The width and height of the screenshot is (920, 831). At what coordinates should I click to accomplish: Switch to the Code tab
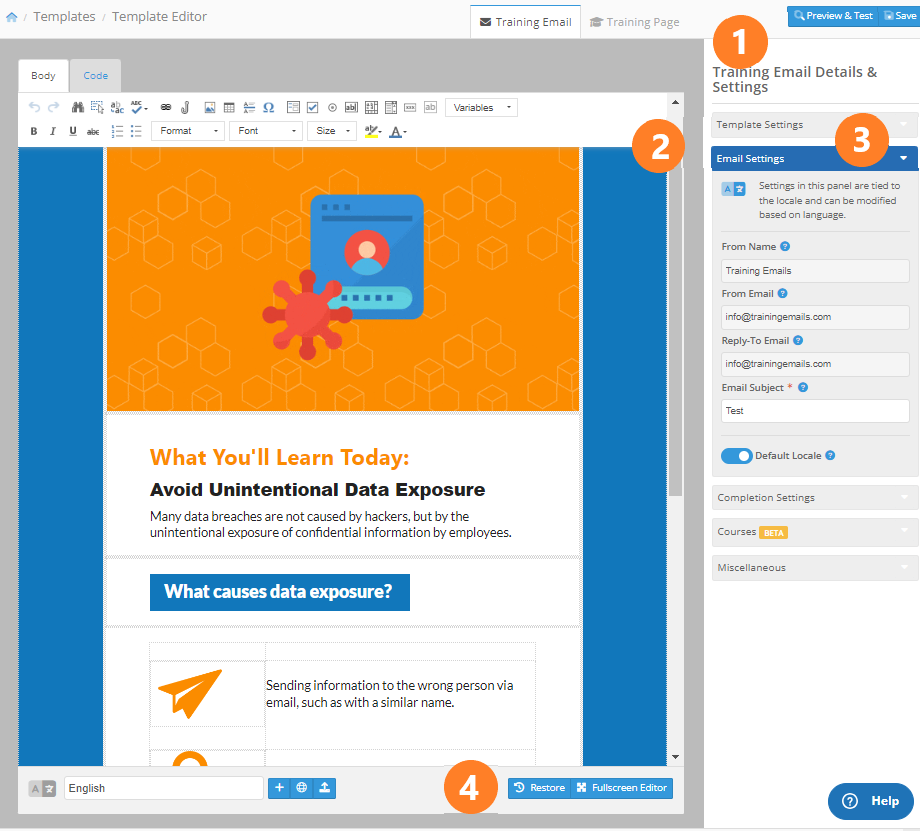coord(96,76)
